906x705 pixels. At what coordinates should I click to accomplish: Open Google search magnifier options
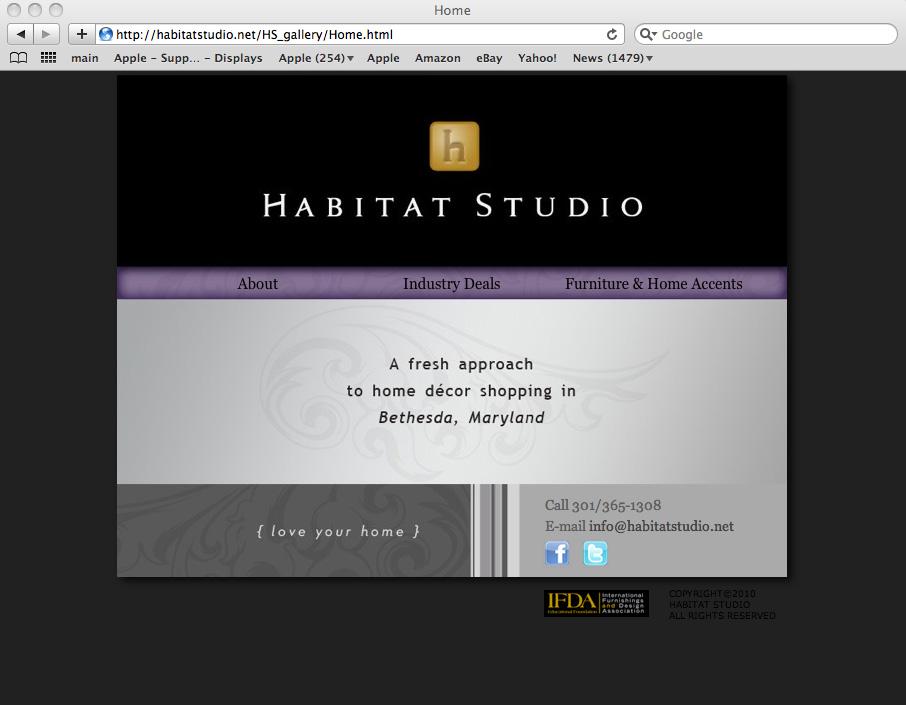(648, 35)
